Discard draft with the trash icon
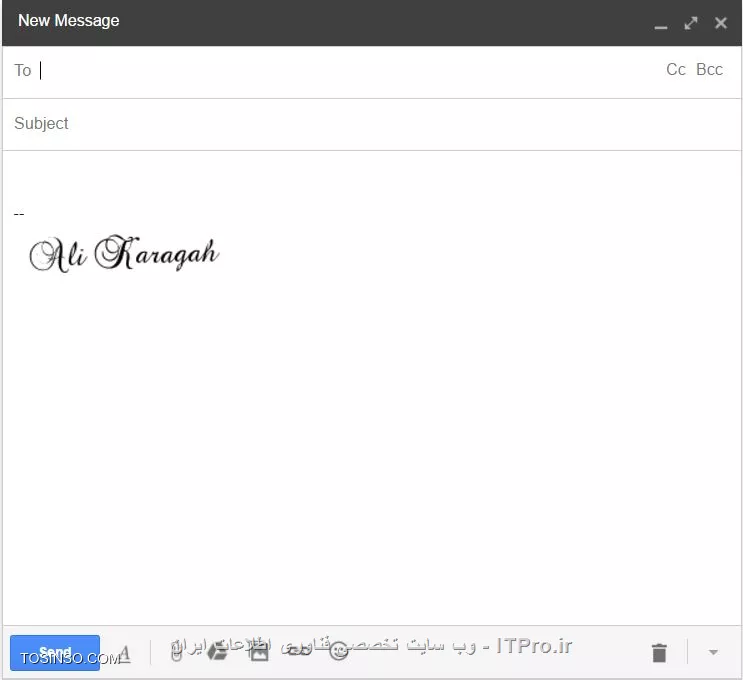 tap(659, 653)
